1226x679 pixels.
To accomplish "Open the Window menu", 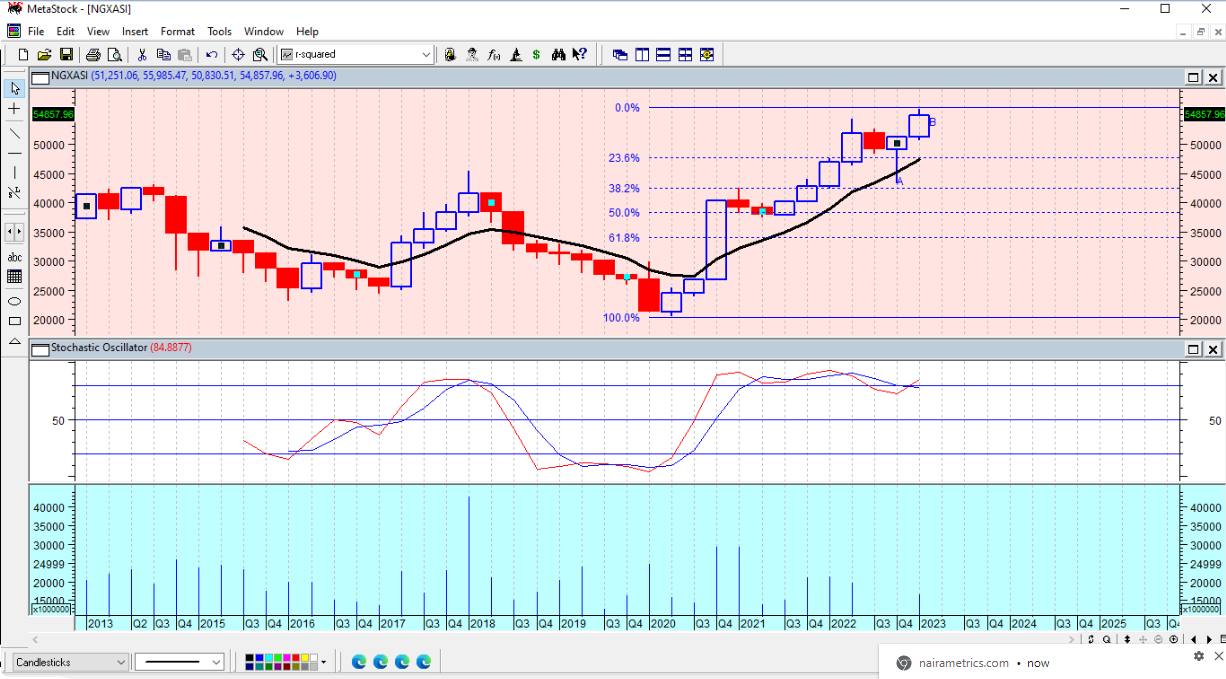I will [264, 31].
